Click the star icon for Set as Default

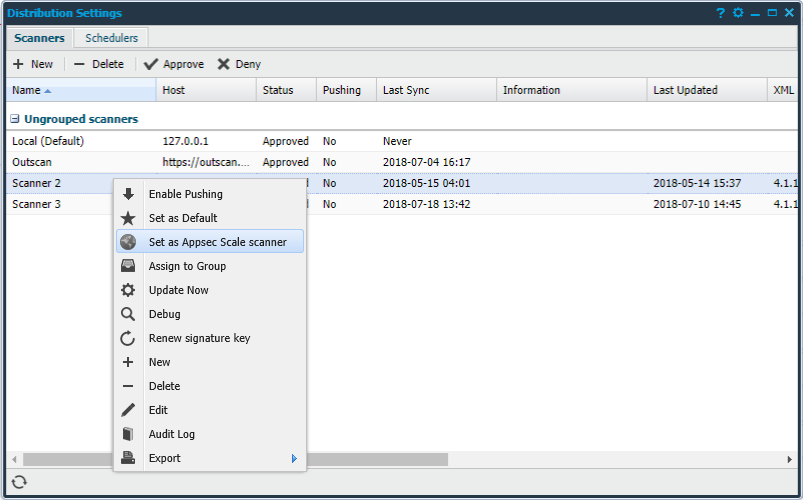[x=128, y=218]
